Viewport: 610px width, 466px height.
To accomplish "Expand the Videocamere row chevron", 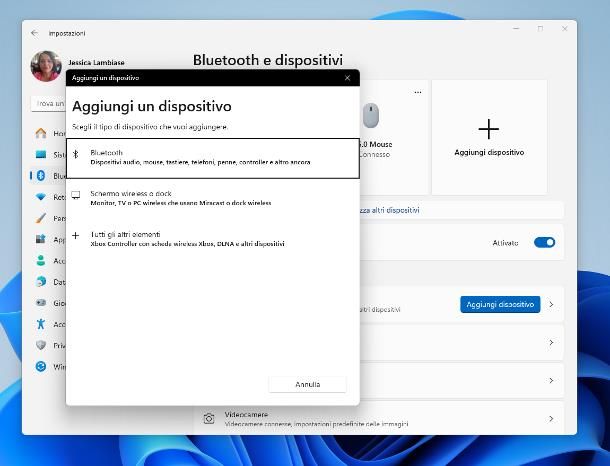I will (551, 419).
